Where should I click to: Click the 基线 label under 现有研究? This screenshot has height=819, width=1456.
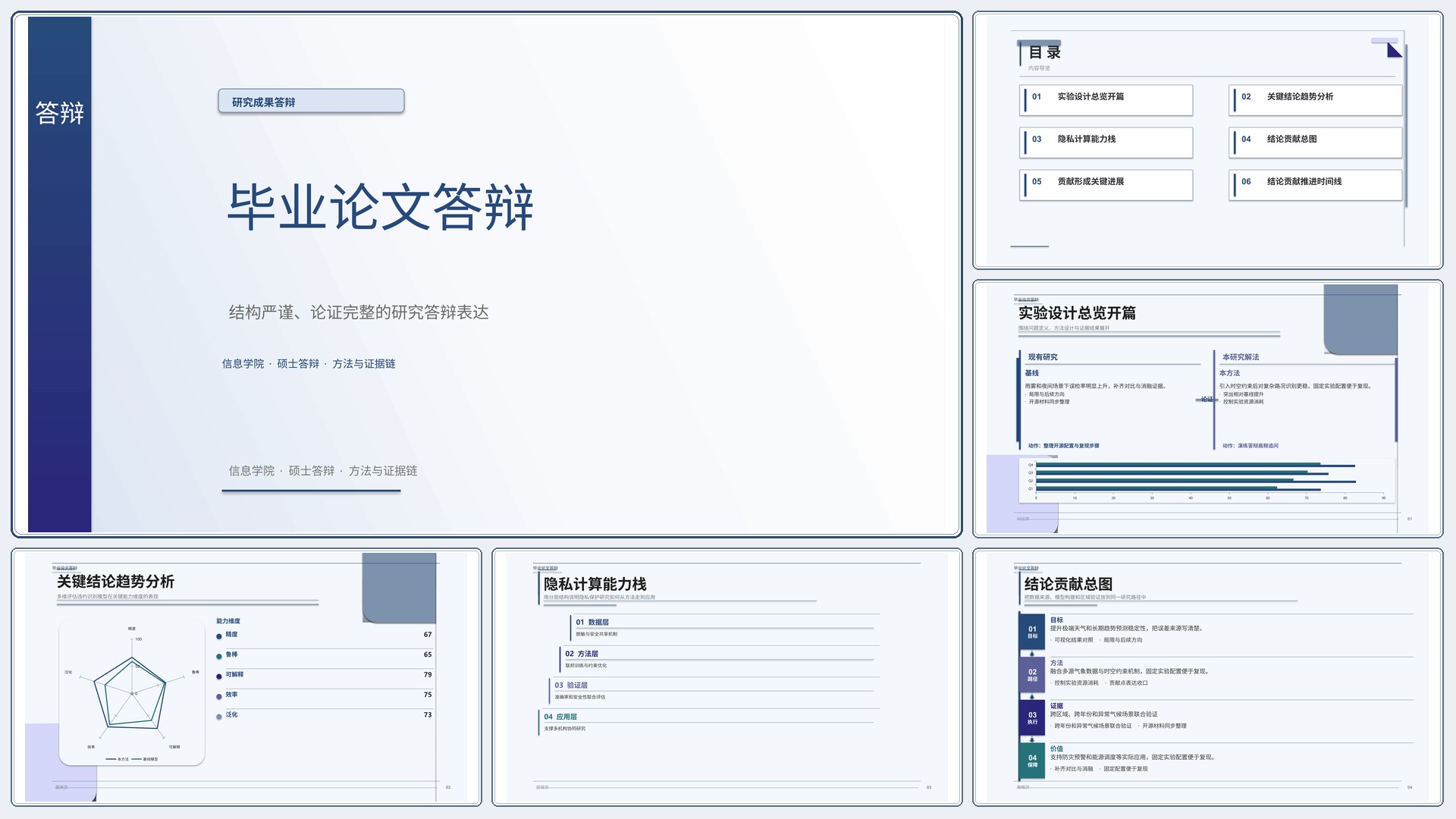pos(1032,373)
